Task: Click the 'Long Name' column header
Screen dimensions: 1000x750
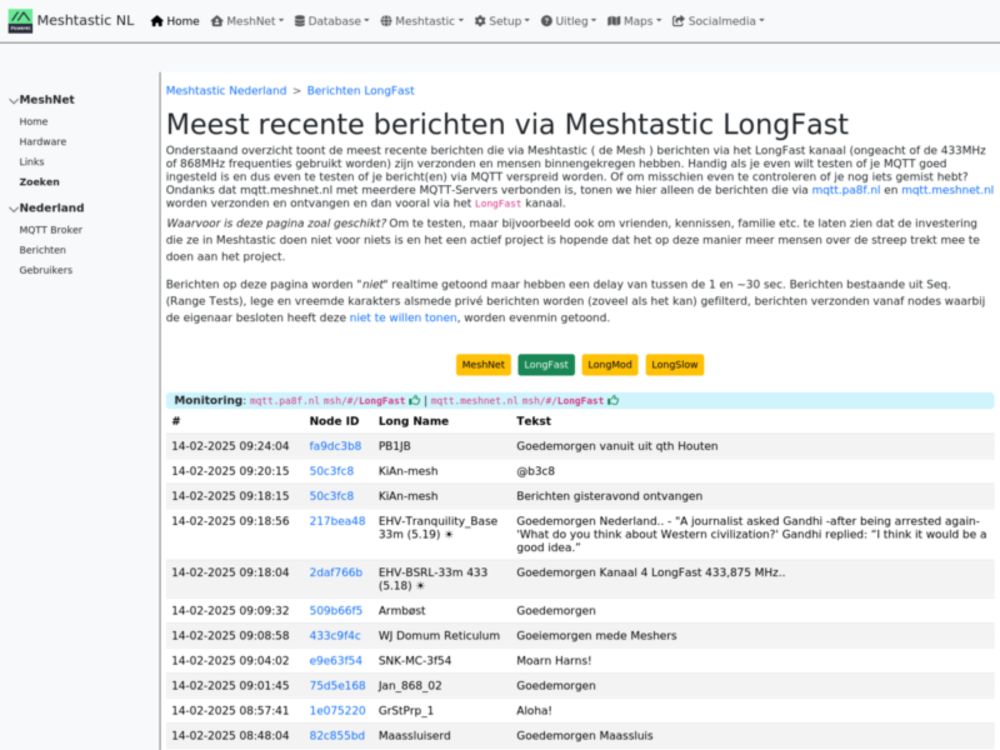Action: 413,421
